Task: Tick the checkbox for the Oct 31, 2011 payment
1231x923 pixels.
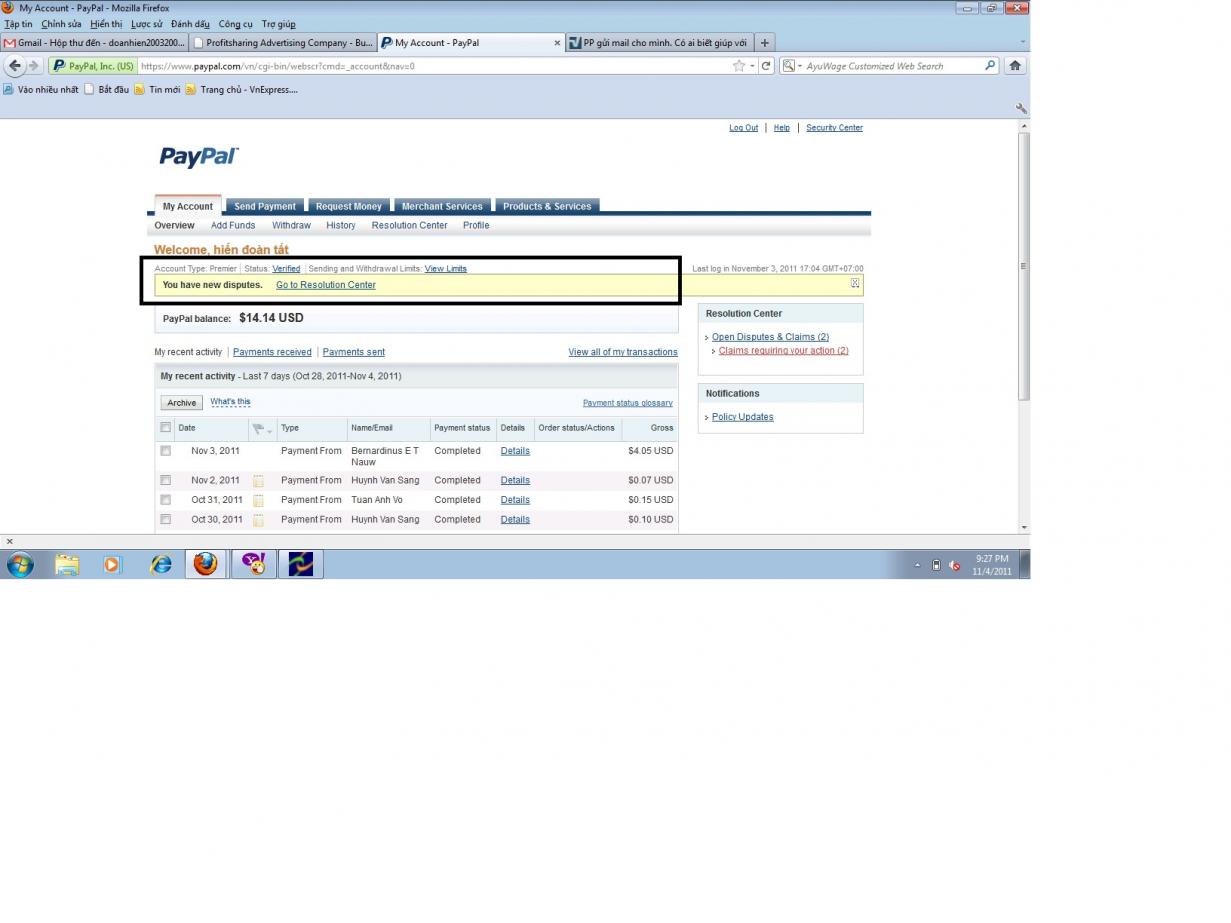Action: click(166, 500)
